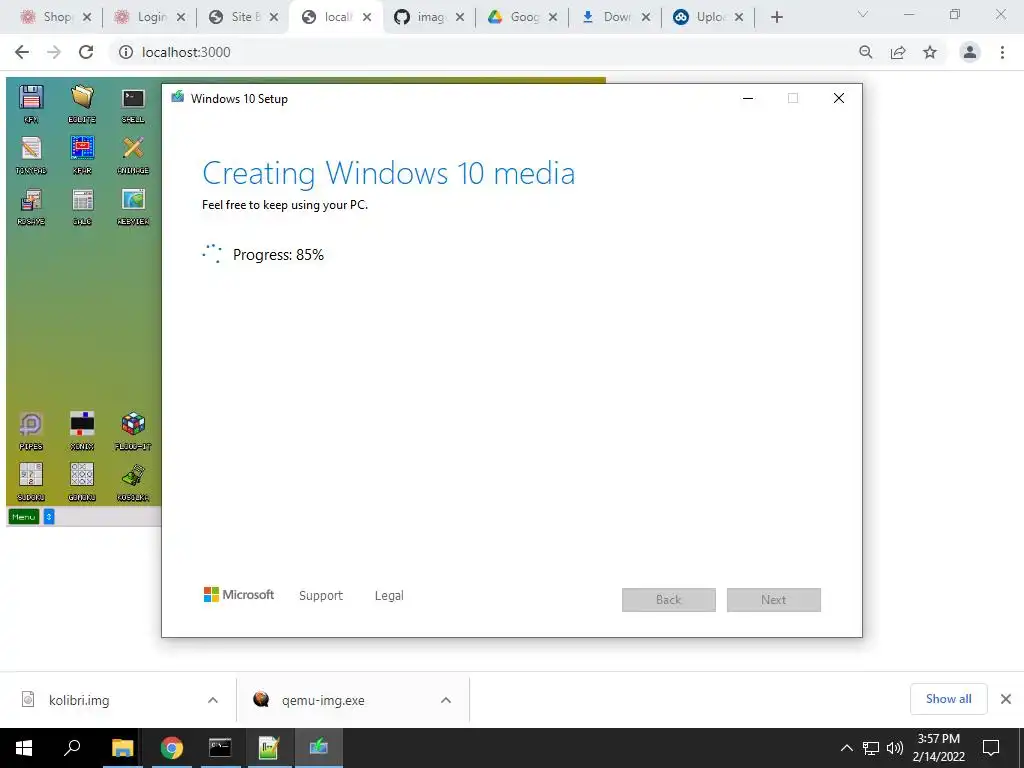1024x768 pixels.
Task: Open the volume control in tray
Action: (x=895, y=748)
